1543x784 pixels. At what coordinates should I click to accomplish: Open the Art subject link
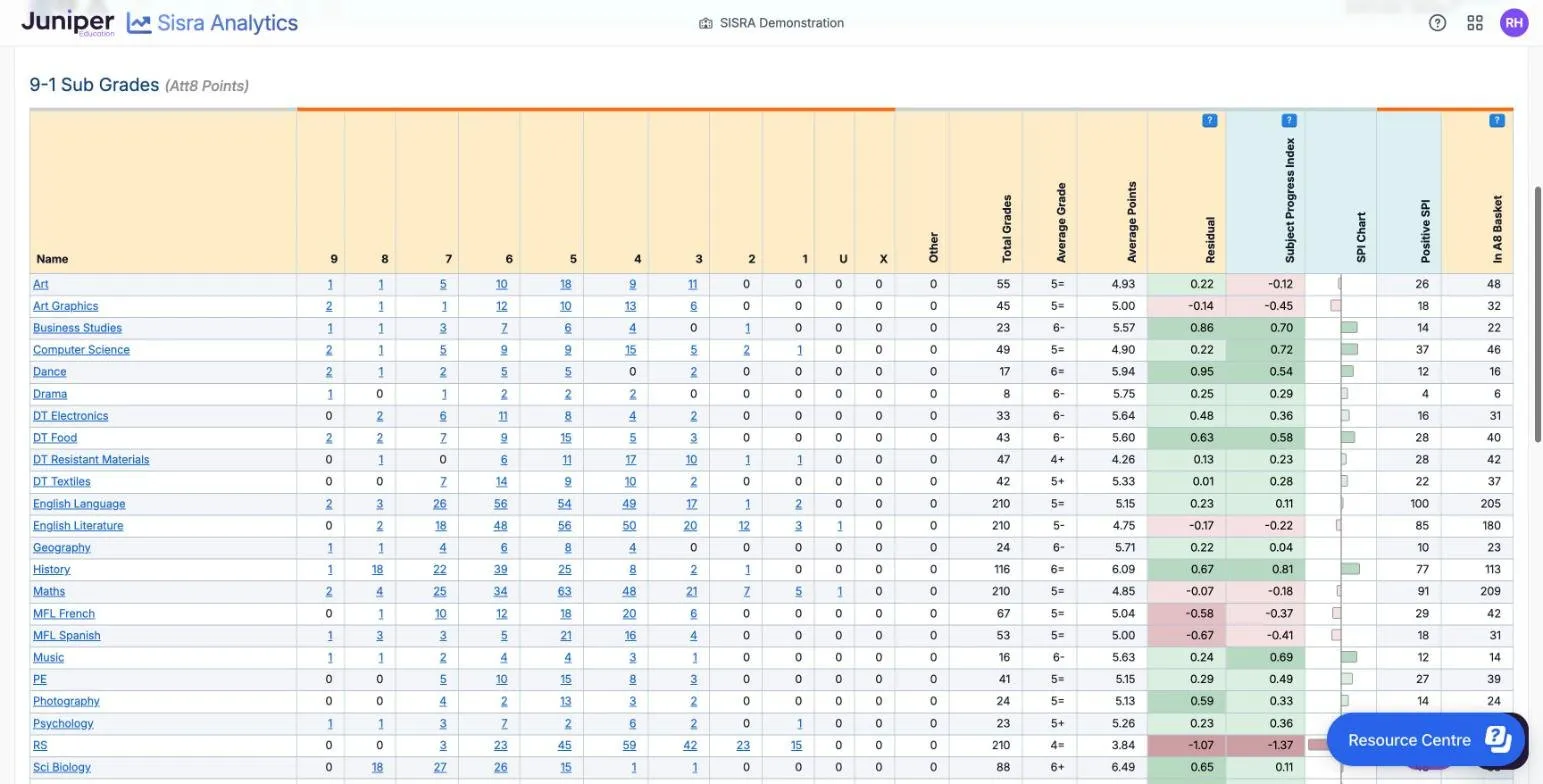coord(40,284)
